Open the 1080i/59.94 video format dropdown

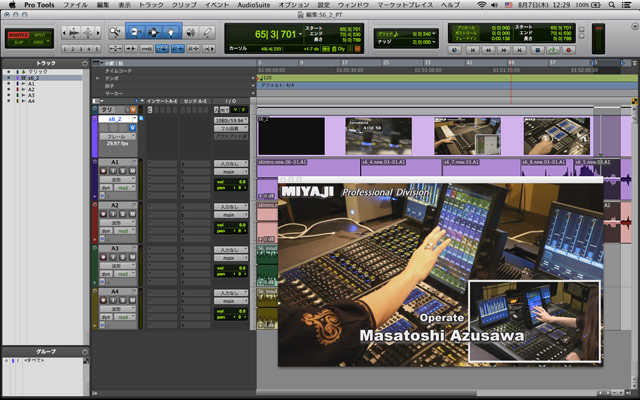pyautogui.click(x=231, y=121)
